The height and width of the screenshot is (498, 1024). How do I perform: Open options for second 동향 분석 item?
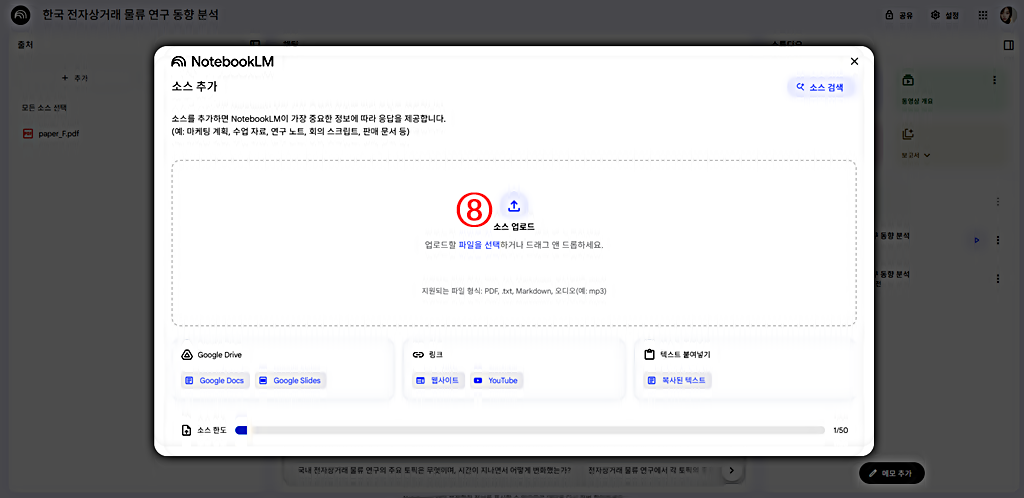[997, 279]
